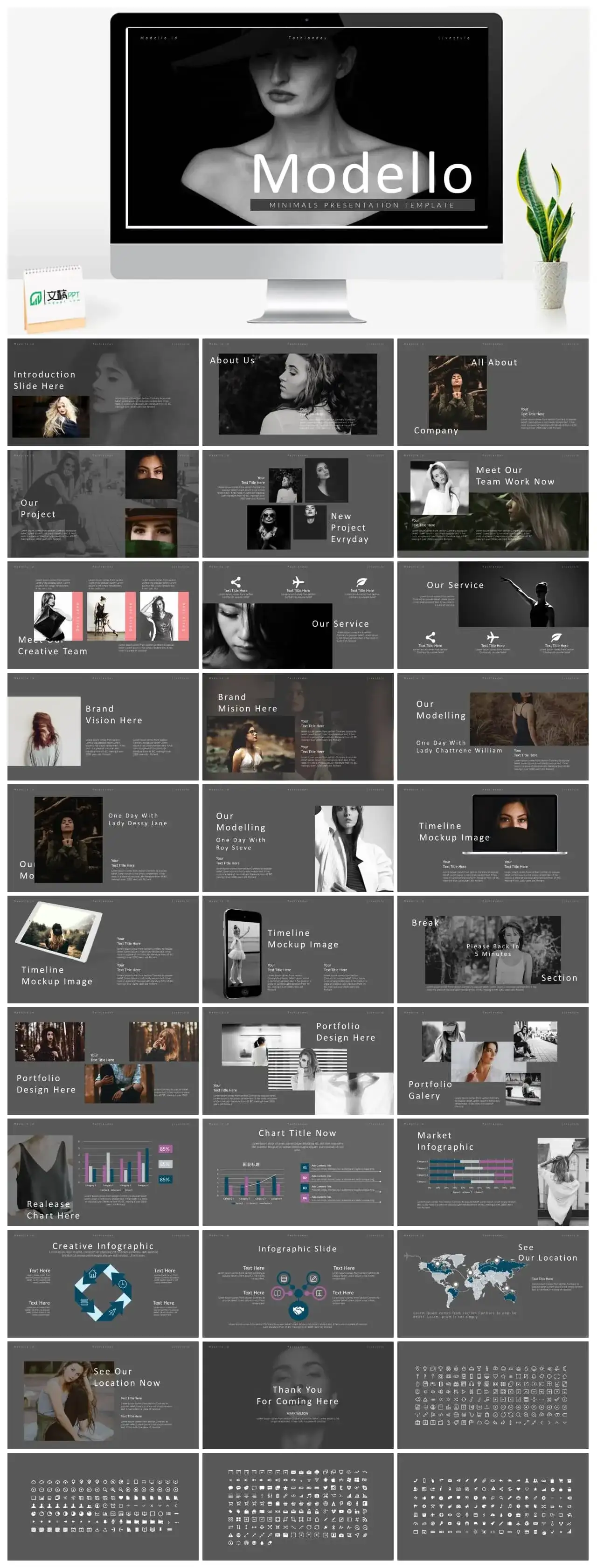Click the paper plane icon in Creative Infographic

(112, 1312)
